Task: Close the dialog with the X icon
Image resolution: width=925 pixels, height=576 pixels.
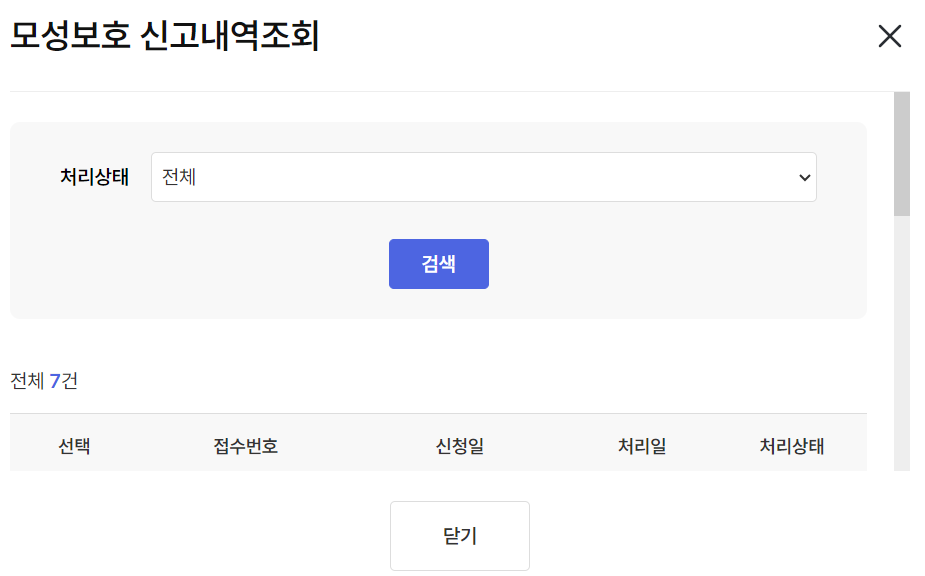Action: pyautogui.click(x=889, y=36)
